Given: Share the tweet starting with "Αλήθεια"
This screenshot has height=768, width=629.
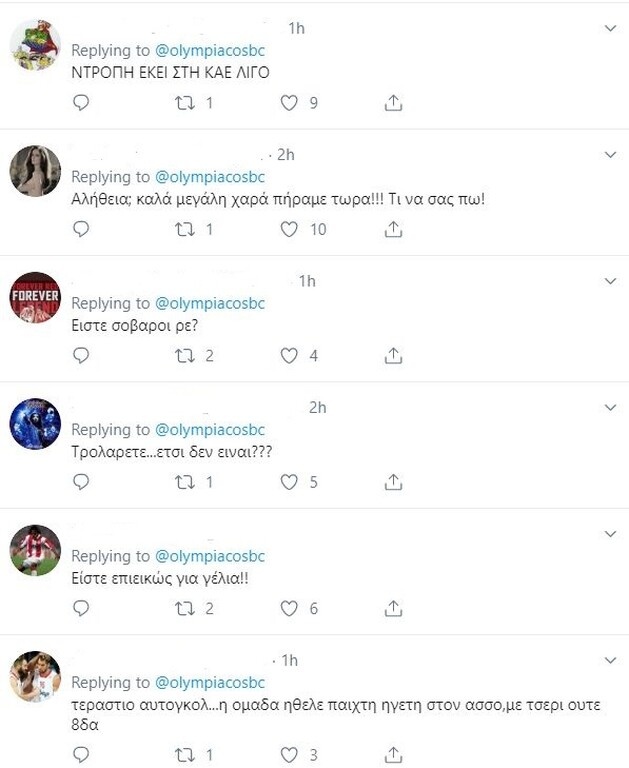Looking at the screenshot, I should pos(394,229).
